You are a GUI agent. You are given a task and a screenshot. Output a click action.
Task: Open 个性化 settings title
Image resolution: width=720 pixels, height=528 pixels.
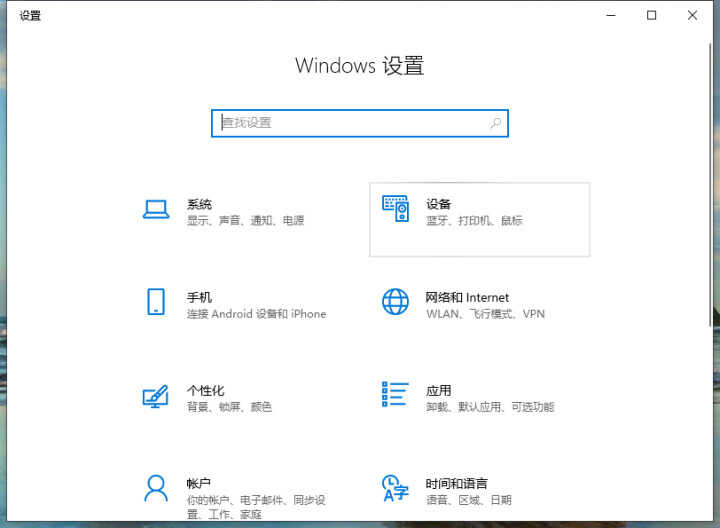pos(205,391)
